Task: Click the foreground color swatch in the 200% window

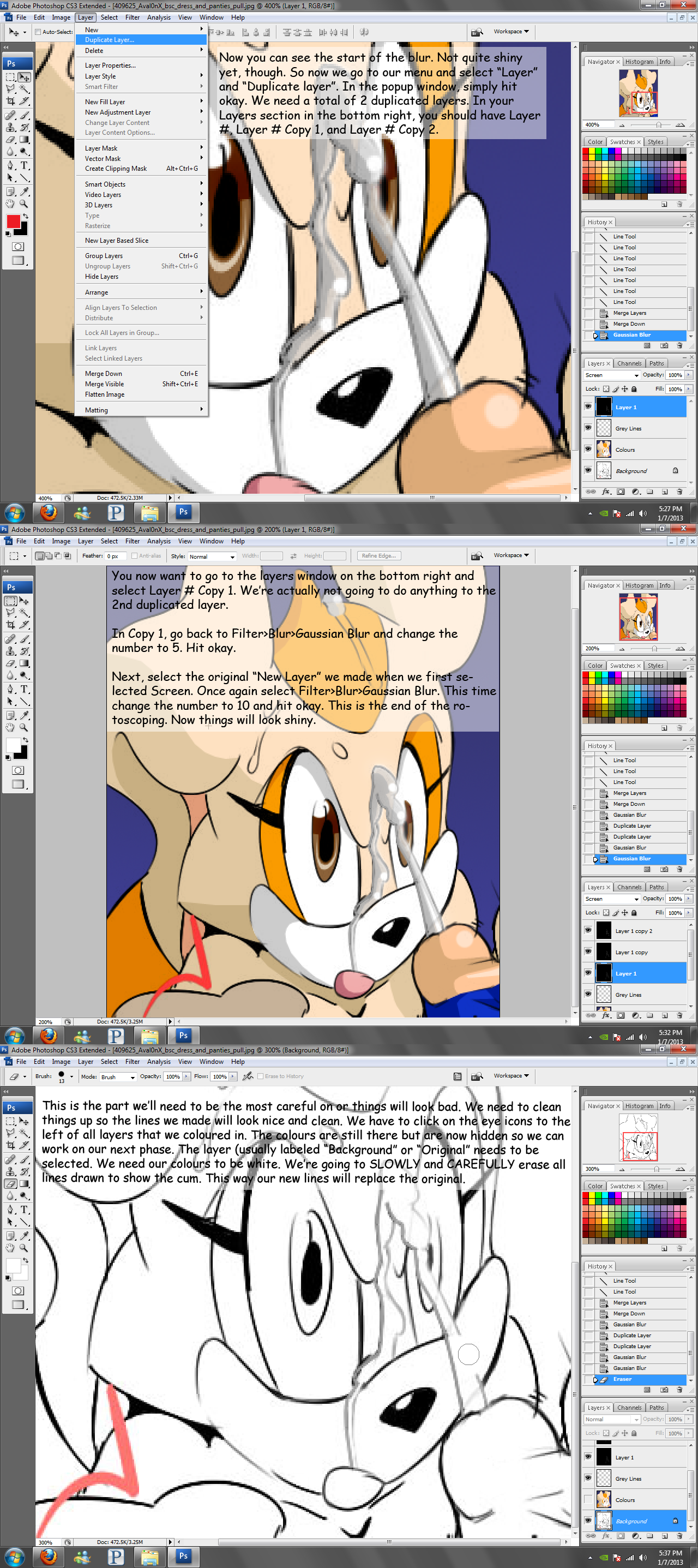Action: [x=14, y=746]
